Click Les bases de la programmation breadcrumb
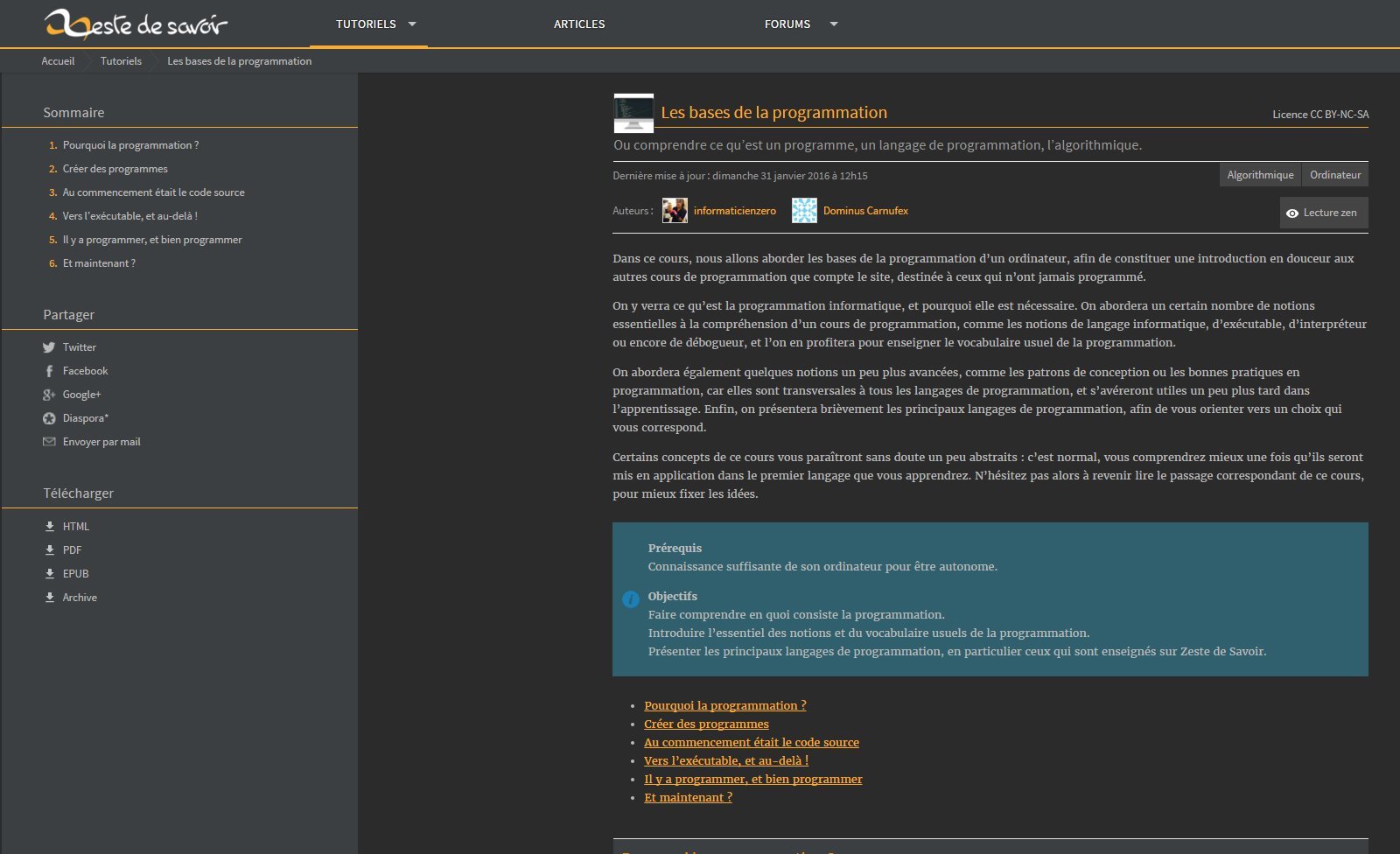This screenshot has width=1400, height=854. coord(240,61)
